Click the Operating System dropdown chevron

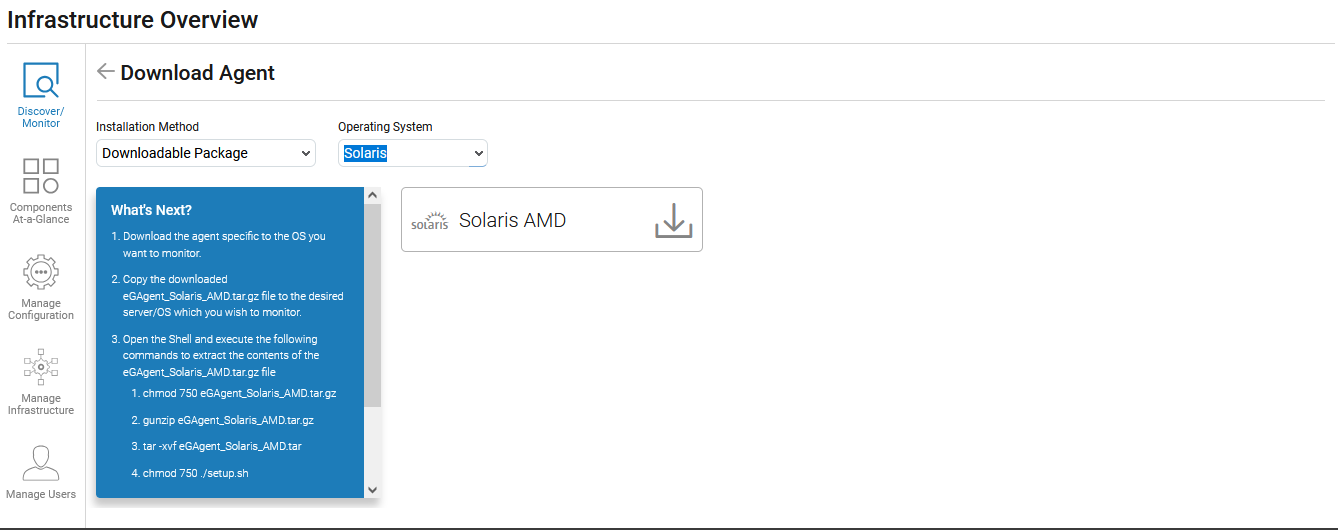[x=479, y=153]
